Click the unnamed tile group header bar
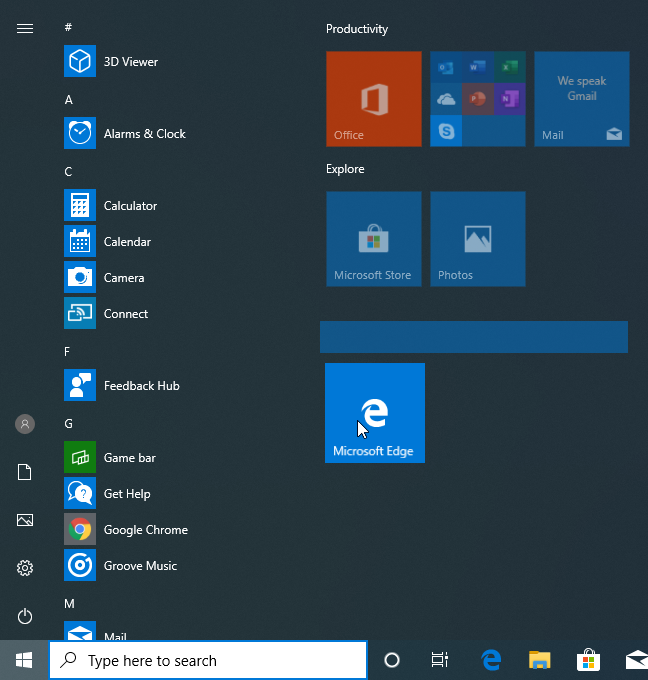The image size is (648, 680). tap(474, 337)
